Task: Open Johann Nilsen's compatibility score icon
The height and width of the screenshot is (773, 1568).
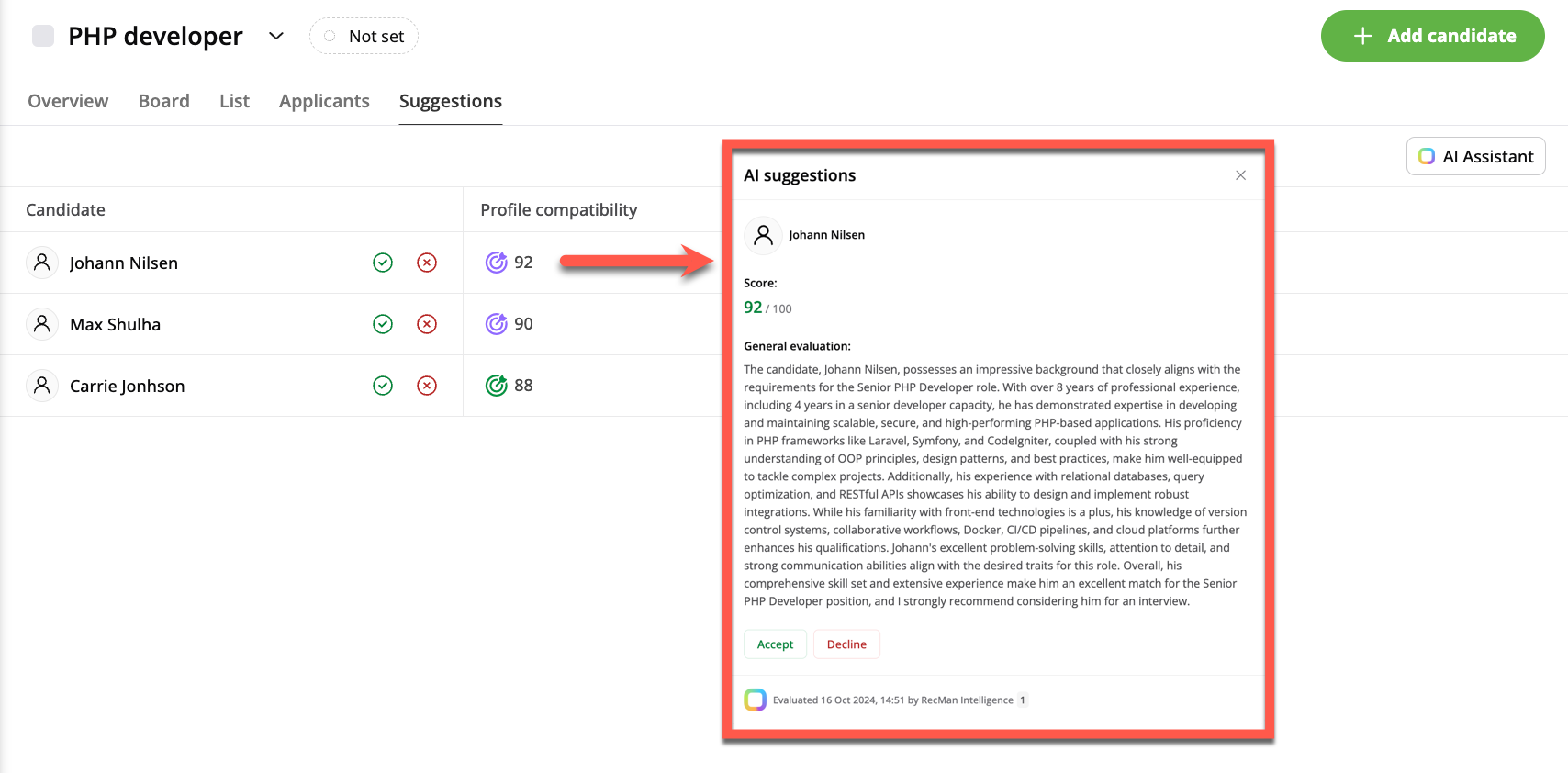Action: coord(497,263)
